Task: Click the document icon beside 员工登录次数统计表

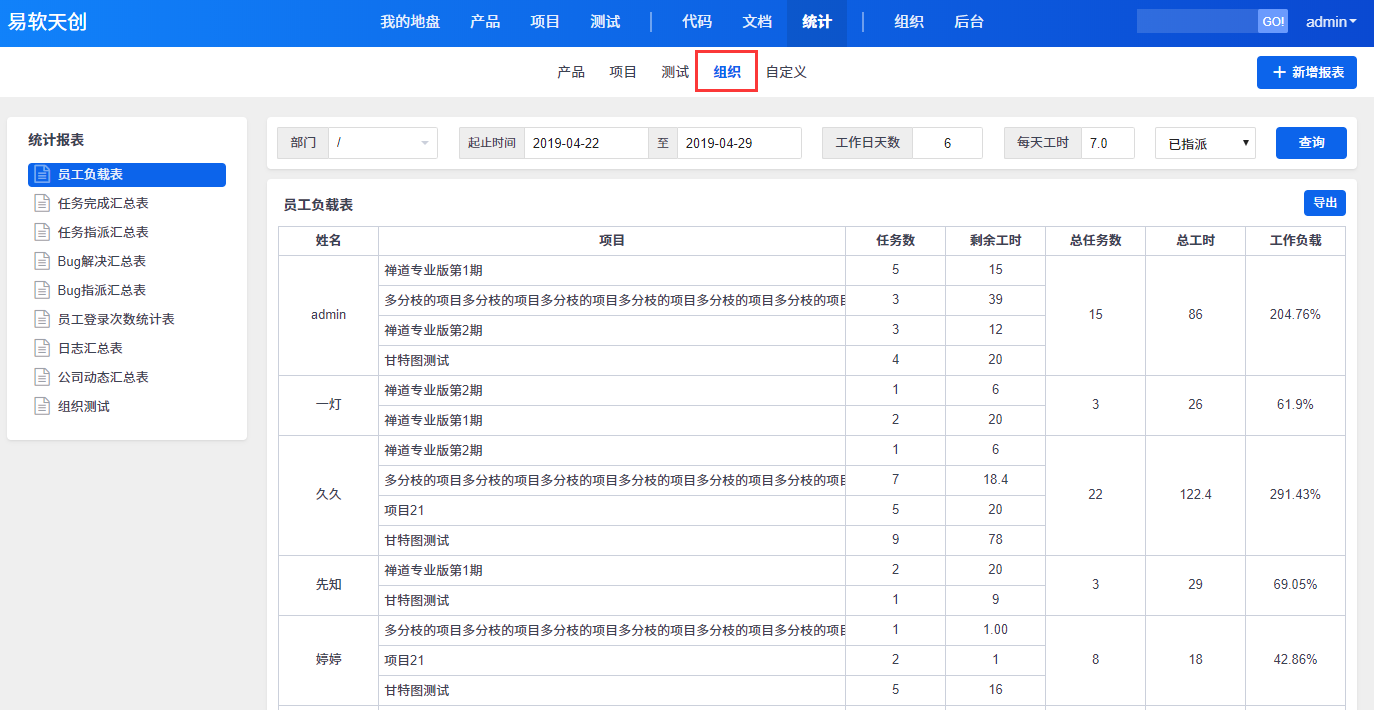Action: coord(42,319)
